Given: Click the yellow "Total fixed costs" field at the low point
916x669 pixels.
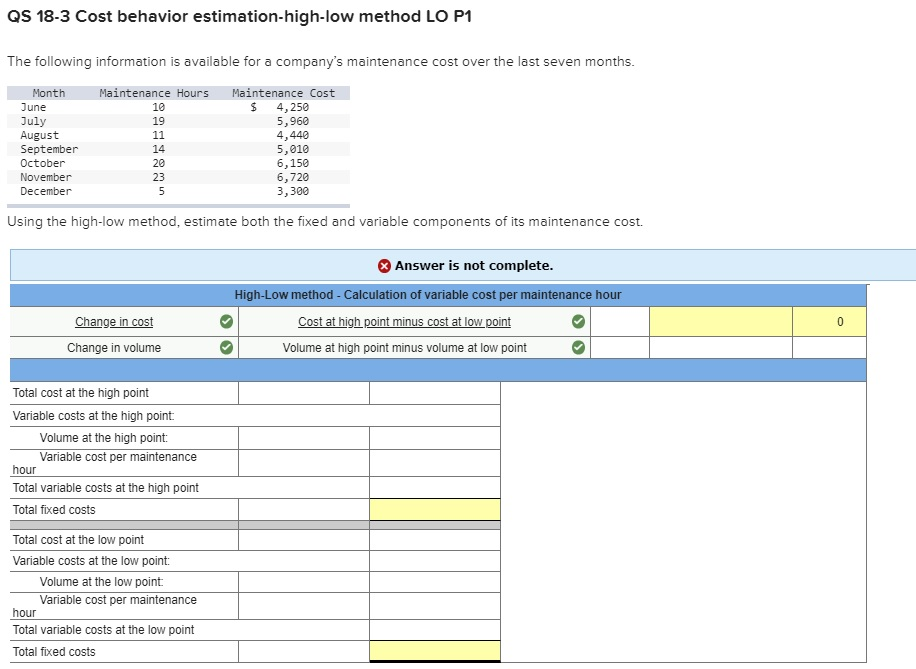Looking at the screenshot, I should click(x=434, y=650).
